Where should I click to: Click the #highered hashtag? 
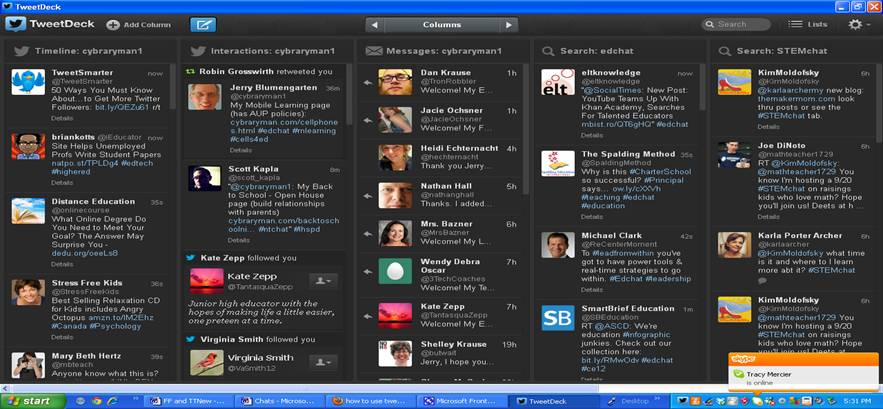click(x=71, y=171)
